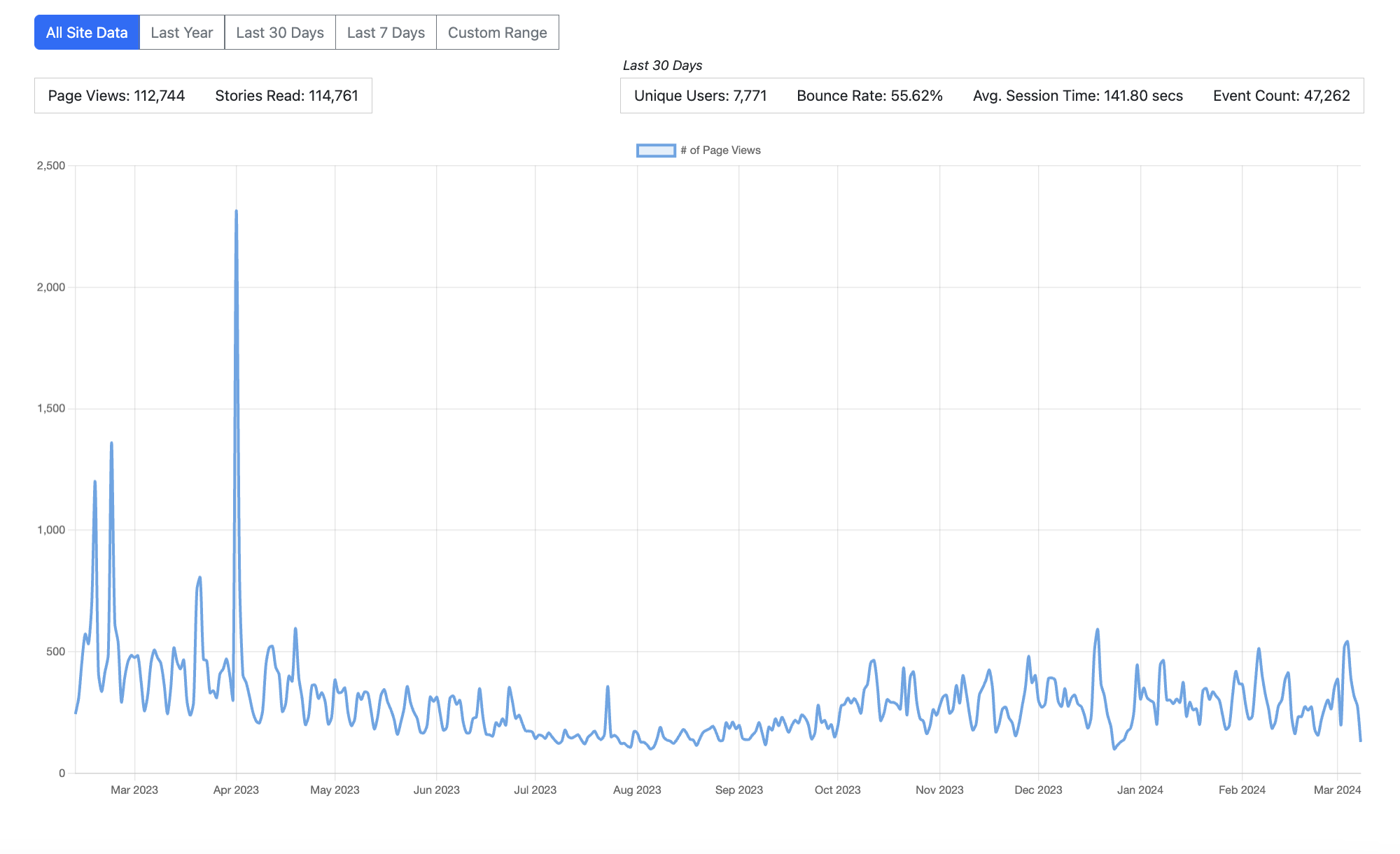Click the Avg. Session Time stat

tap(1077, 96)
